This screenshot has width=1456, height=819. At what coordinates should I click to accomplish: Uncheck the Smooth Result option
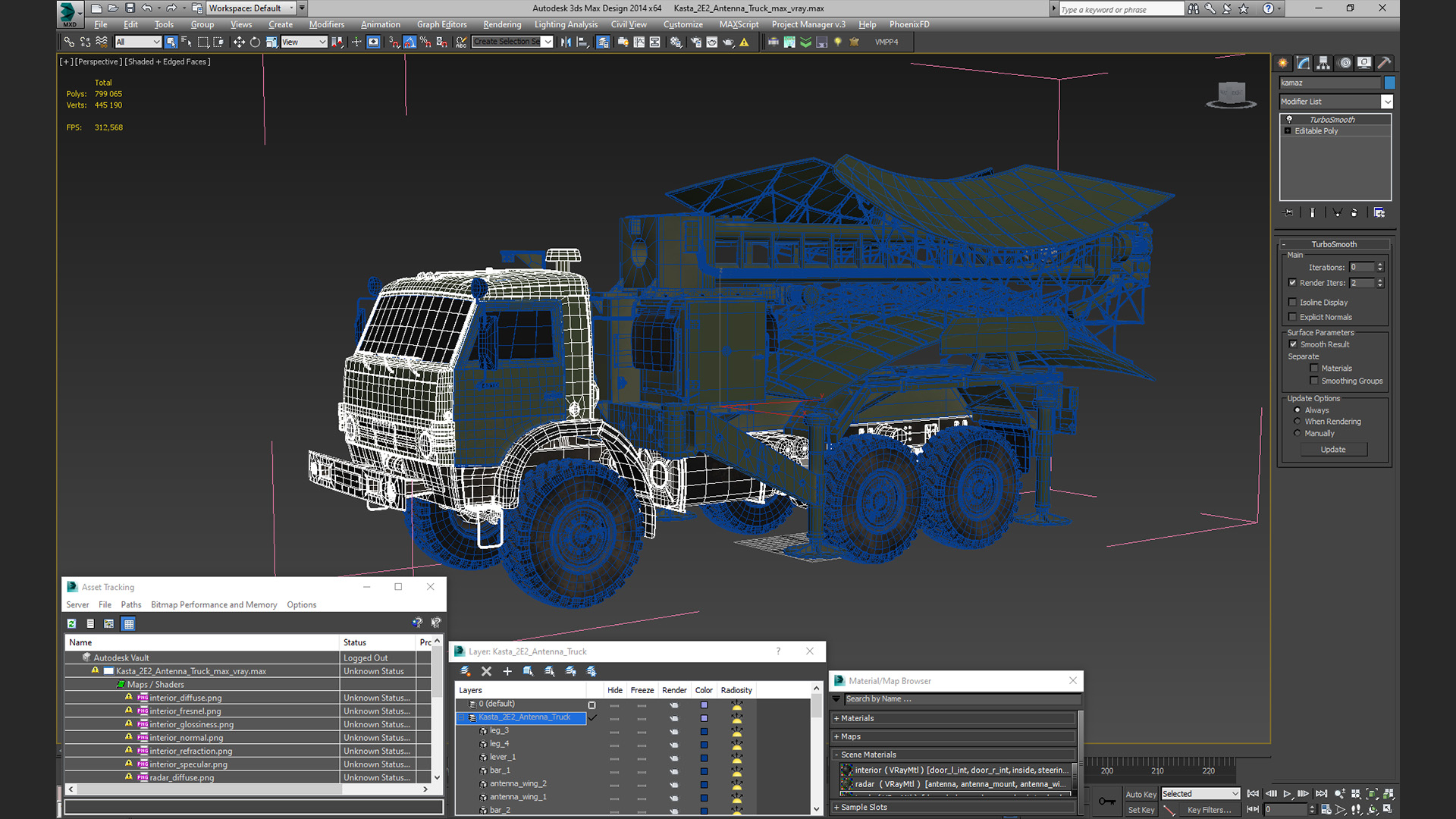pos(1294,344)
